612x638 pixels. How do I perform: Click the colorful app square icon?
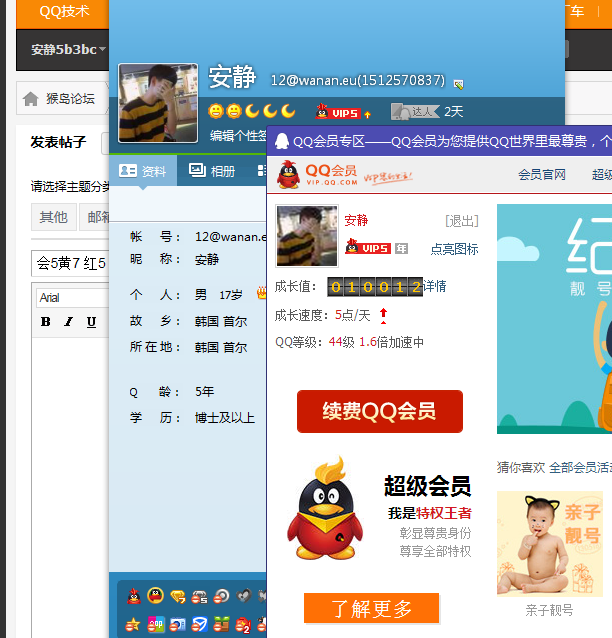[156, 625]
